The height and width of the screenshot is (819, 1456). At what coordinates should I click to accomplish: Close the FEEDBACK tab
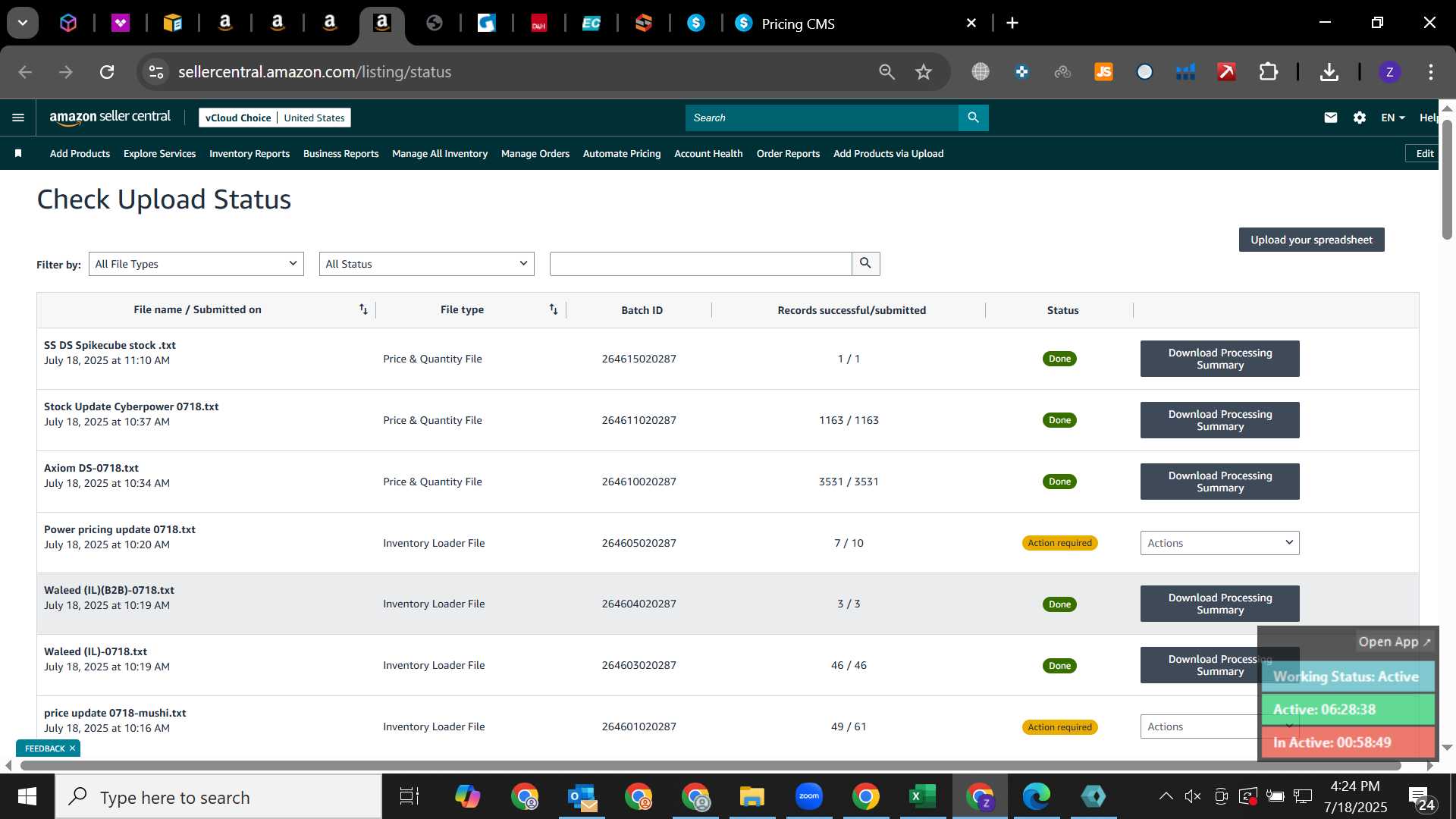72,748
